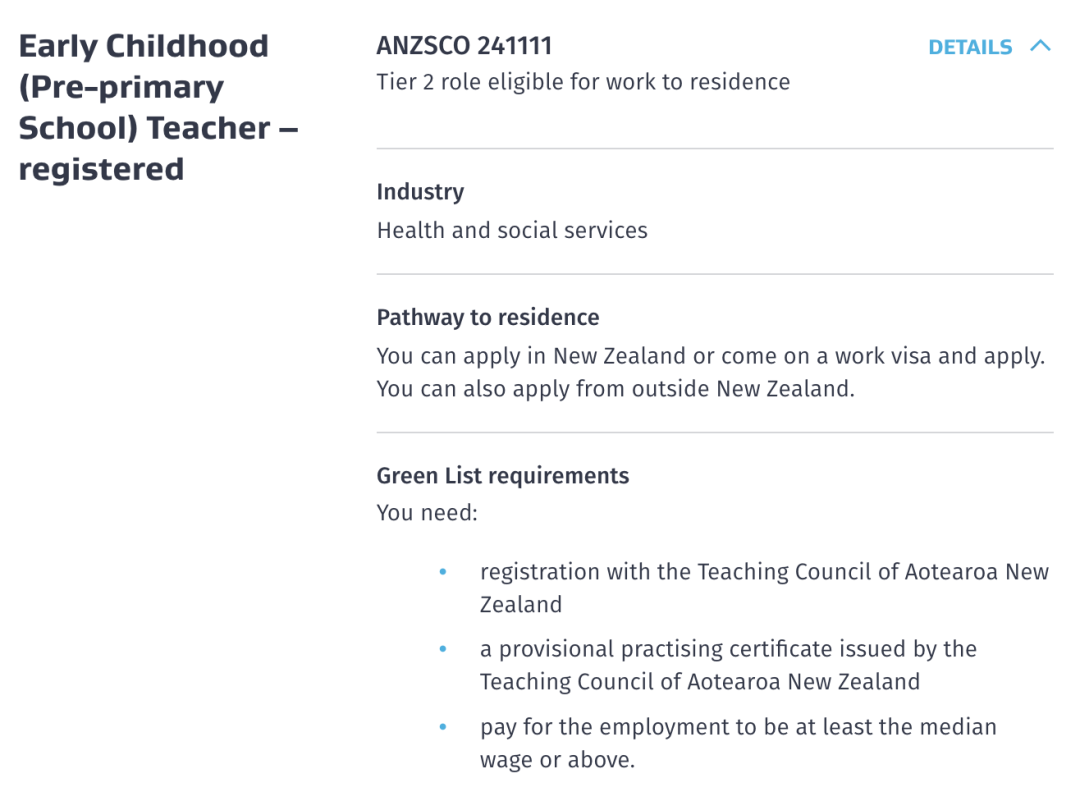Image resolution: width=1080 pixels, height=801 pixels.
Task: Select the Industry section heading
Action: [420, 191]
